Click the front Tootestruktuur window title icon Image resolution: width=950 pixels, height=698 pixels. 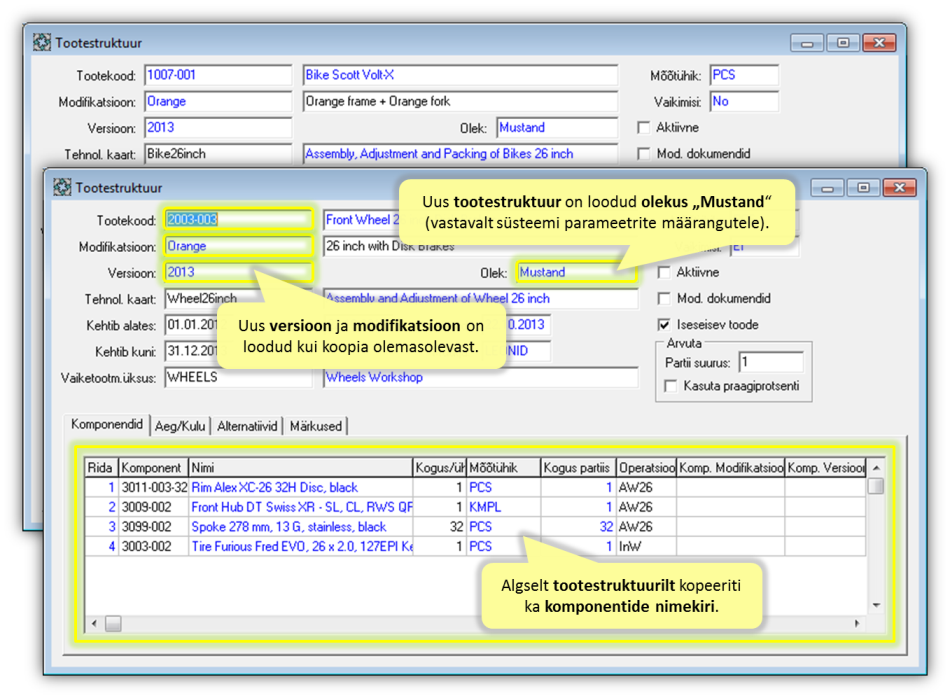(62, 187)
